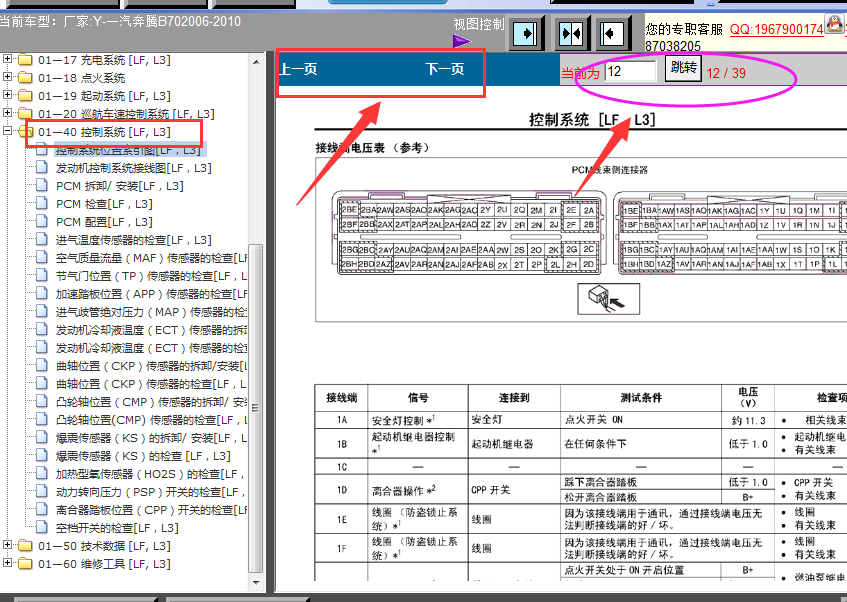Select the 01—50 技术数据 [LF, L3] tree node
The height and width of the screenshot is (602, 847).
point(104,546)
